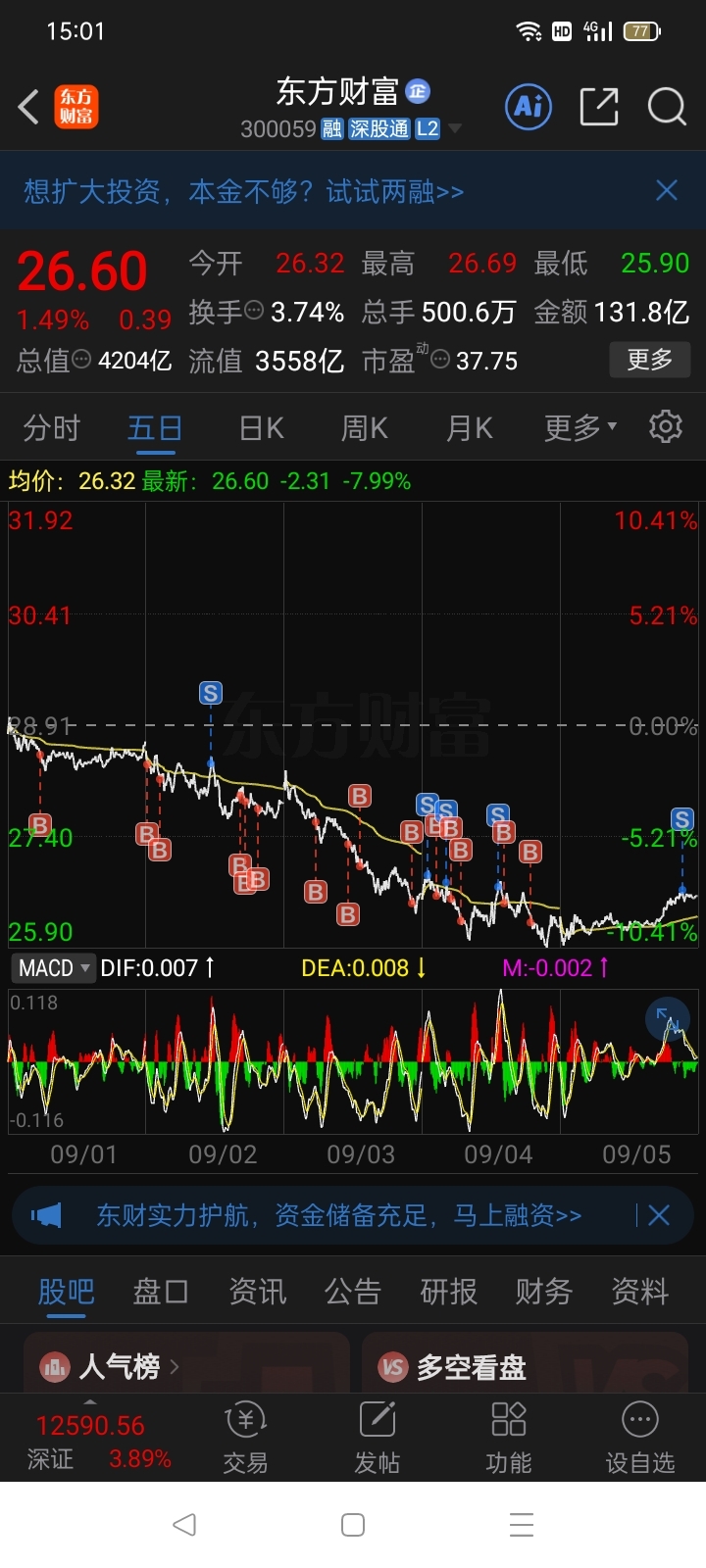This screenshot has height=1568, width=706.
Task: Tap 设自选 add-to-watchlist icon
Action: 640,1419
